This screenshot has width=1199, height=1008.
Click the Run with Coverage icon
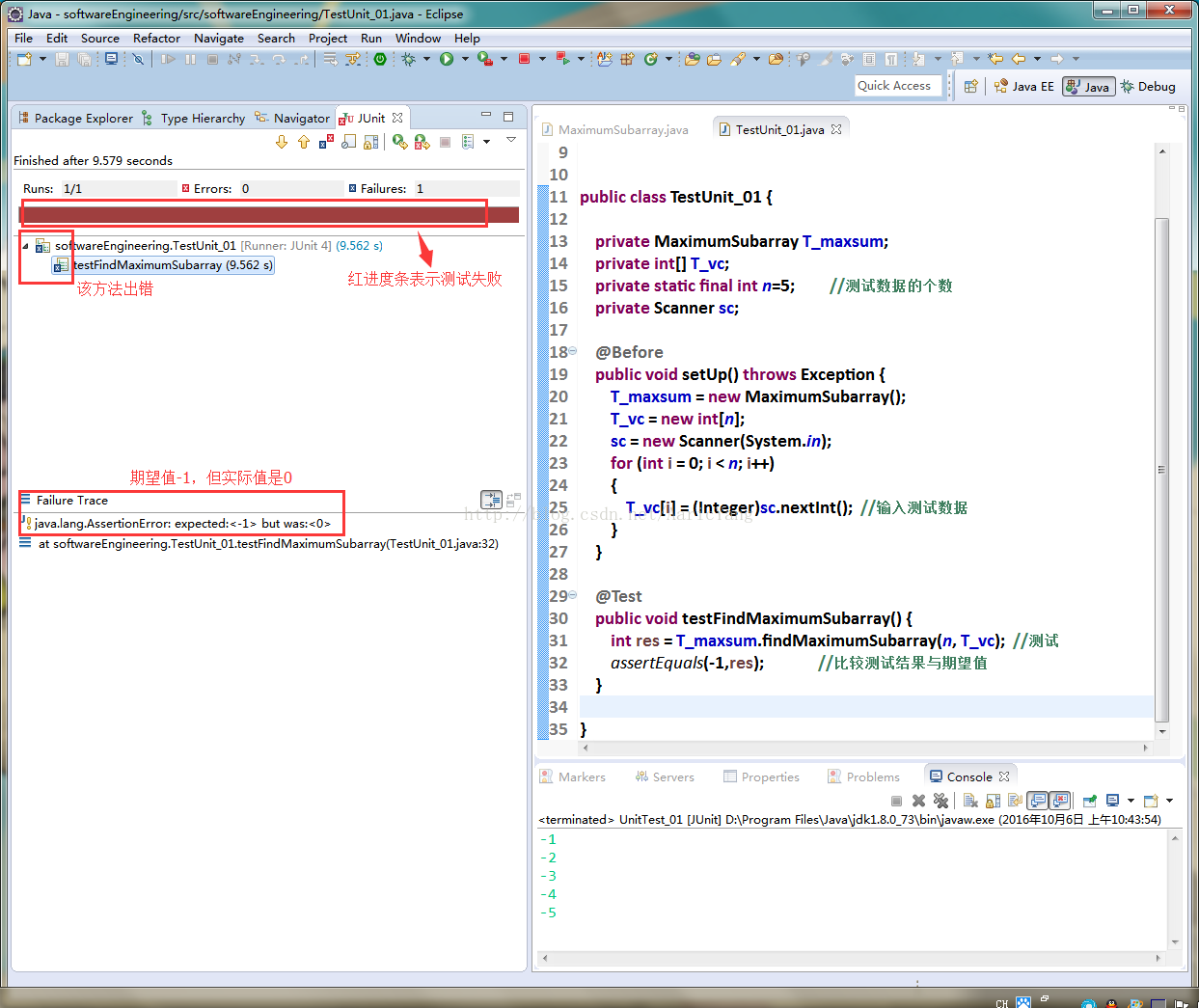click(x=485, y=59)
